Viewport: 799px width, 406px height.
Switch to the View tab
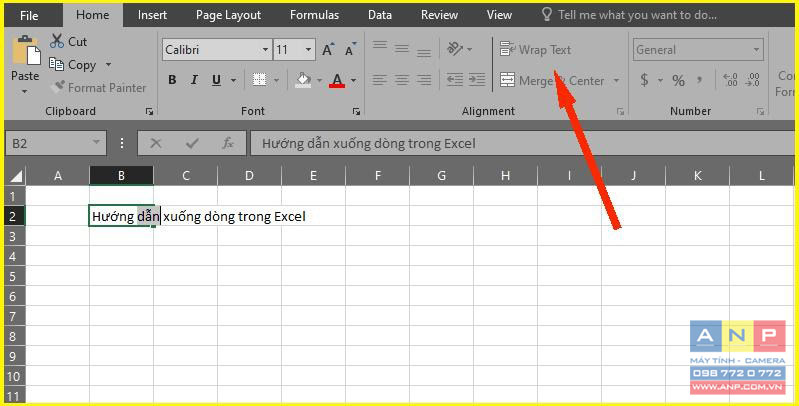point(499,15)
